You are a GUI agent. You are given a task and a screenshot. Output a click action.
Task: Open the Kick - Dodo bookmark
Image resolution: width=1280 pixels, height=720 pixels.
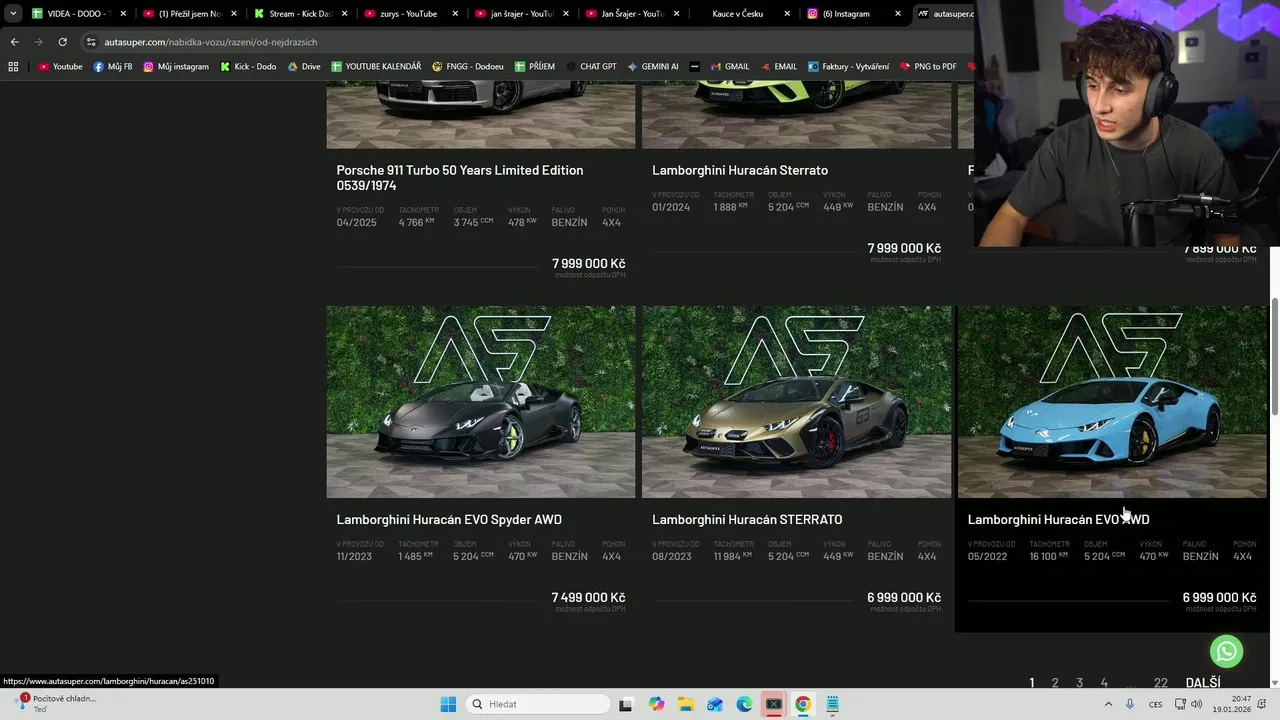(248, 67)
